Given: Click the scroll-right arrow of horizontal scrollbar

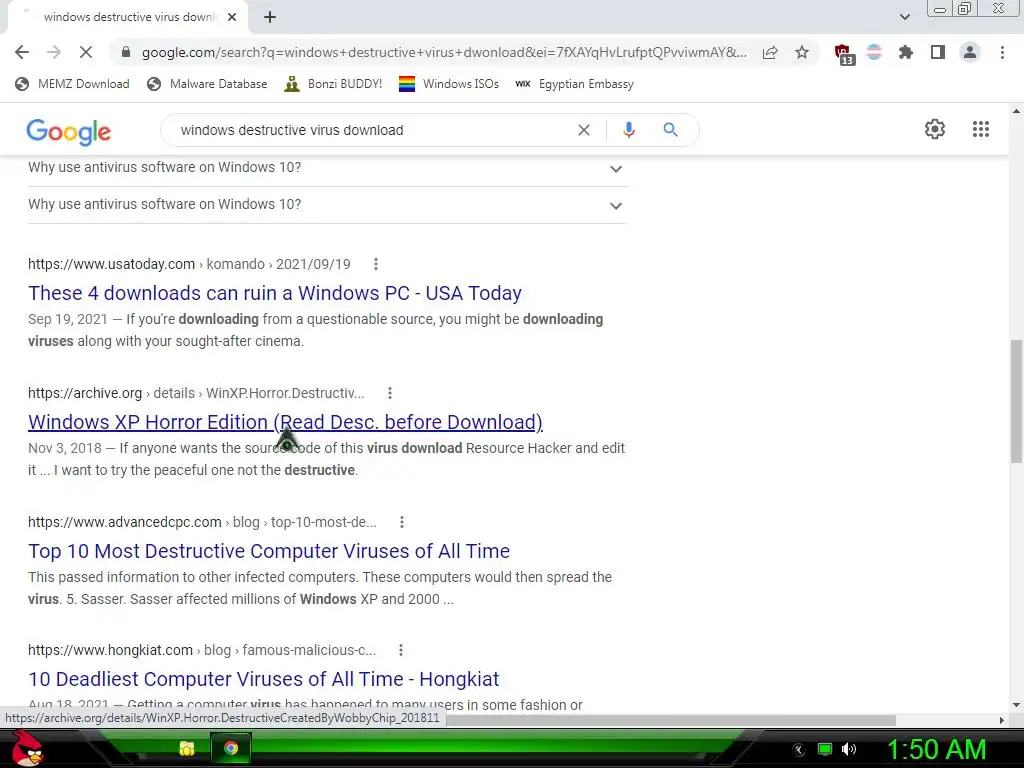Looking at the screenshot, I should point(1002,720).
